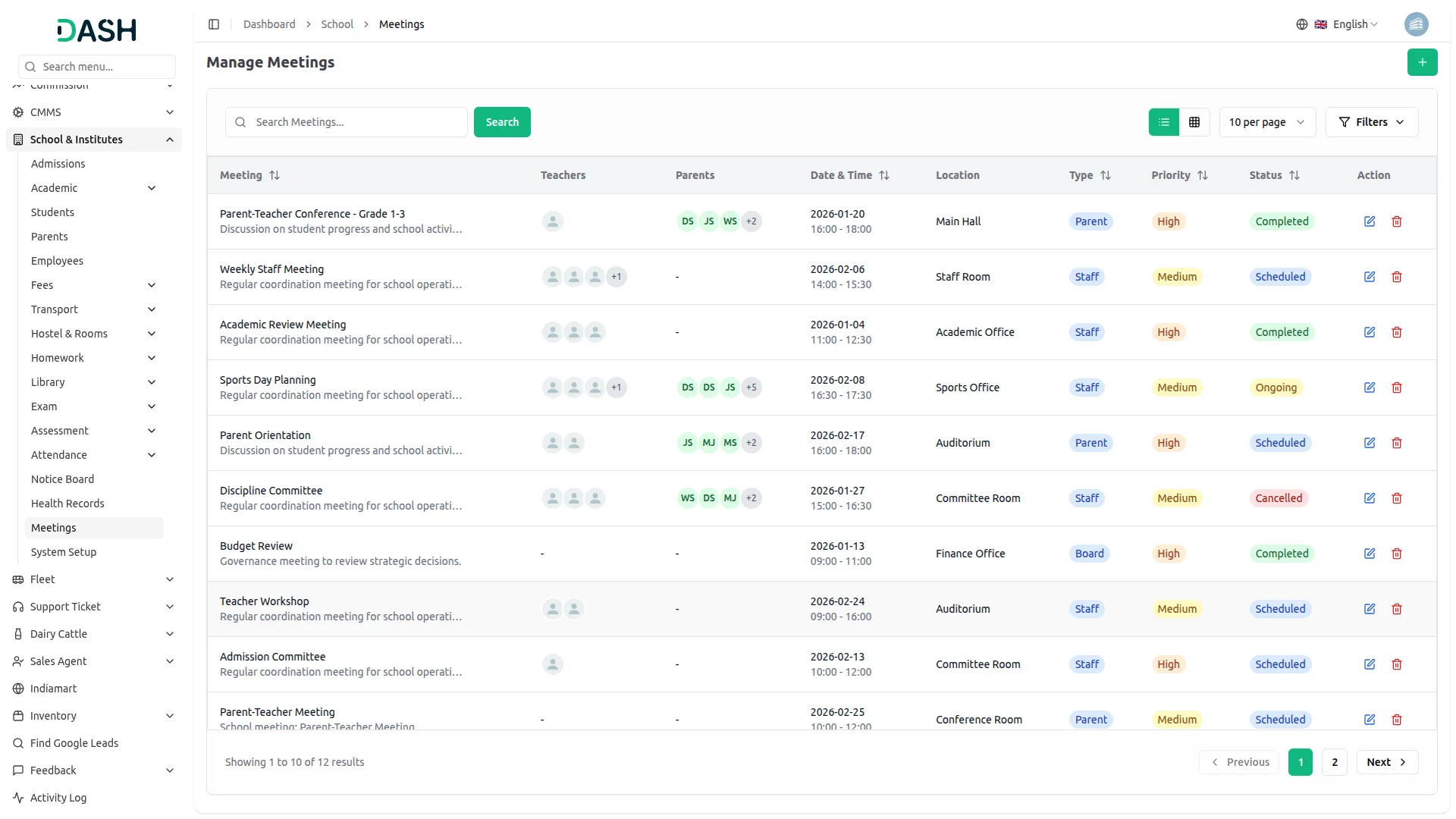Edit the Budget Review meeting

pos(1370,554)
